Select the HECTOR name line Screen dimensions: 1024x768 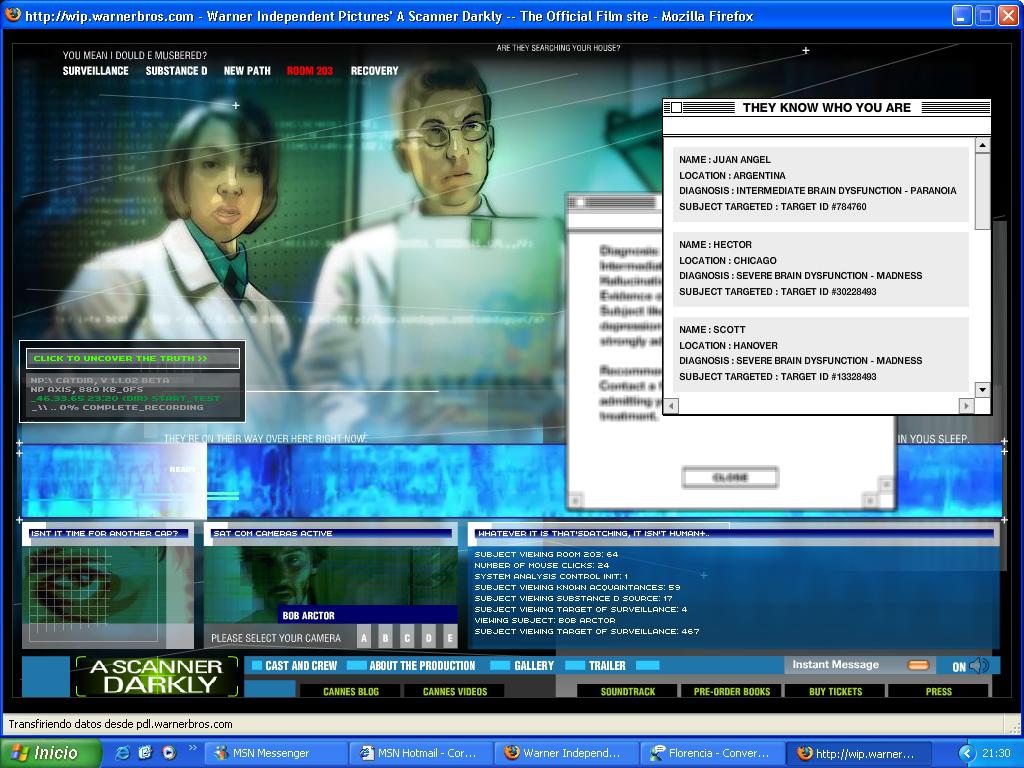pos(715,244)
